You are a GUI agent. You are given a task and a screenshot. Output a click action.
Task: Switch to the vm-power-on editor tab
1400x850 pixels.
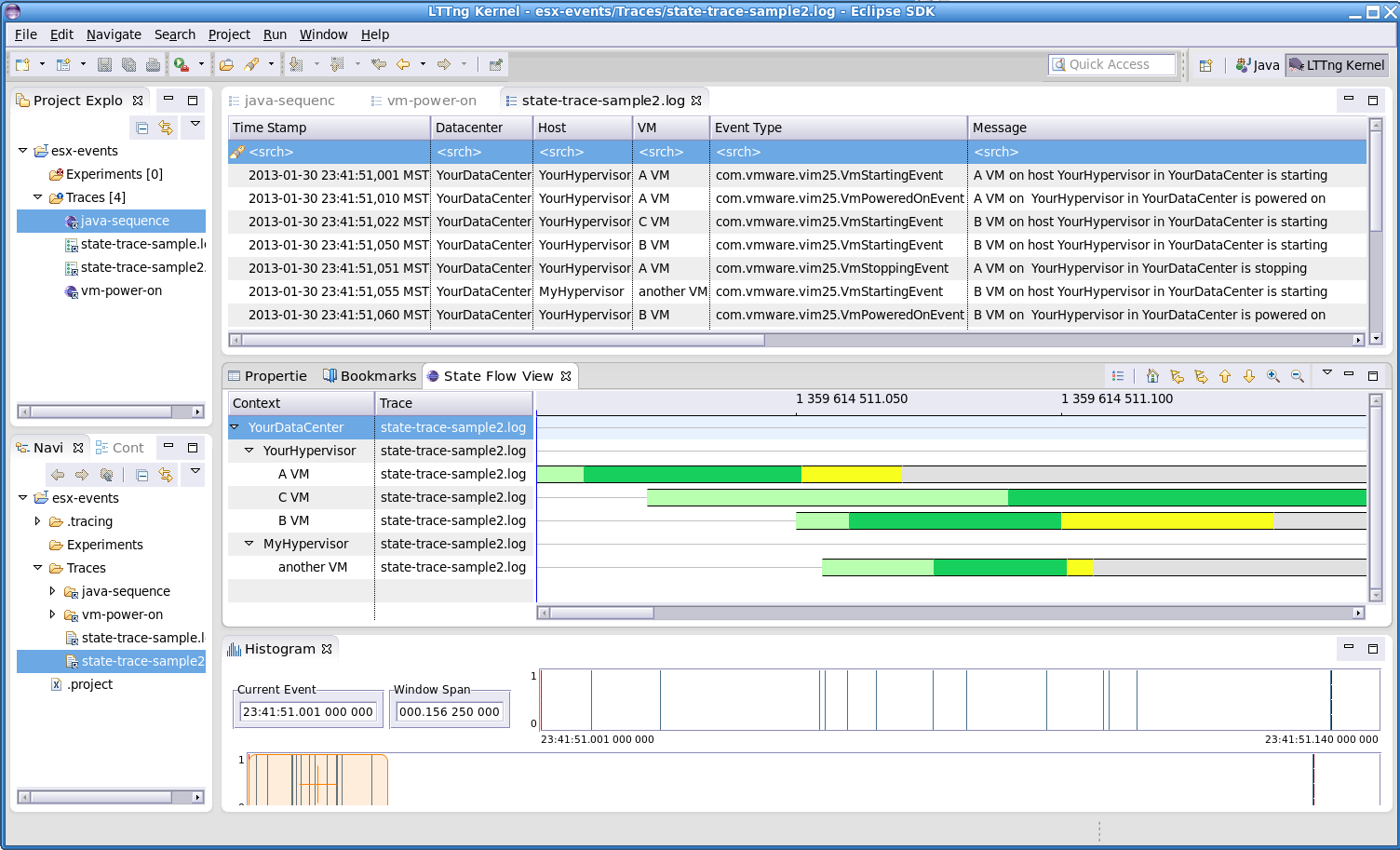pyautogui.click(x=424, y=101)
